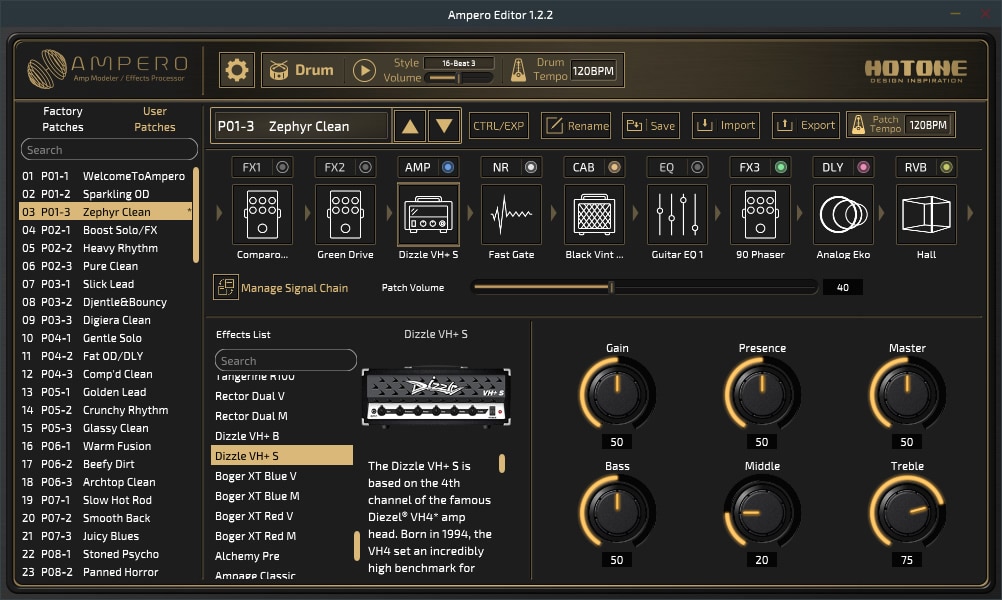Start drum playback with play button

364,70
